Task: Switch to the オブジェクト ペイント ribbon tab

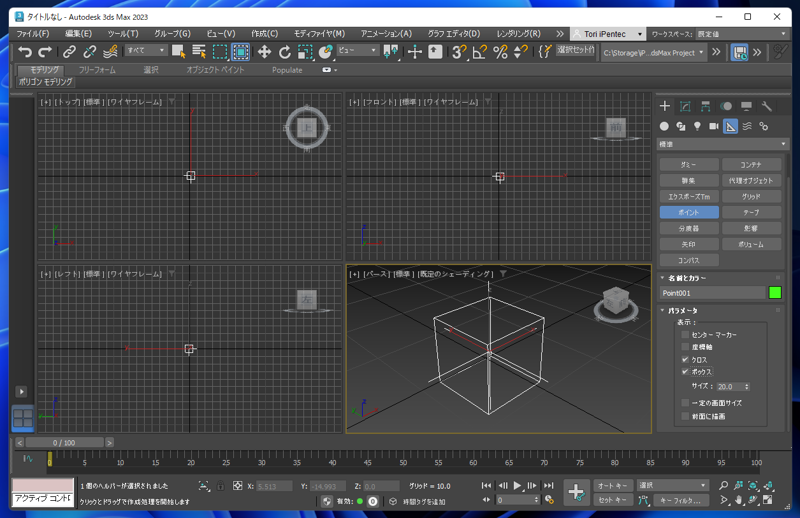Action: click(x=215, y=70)
